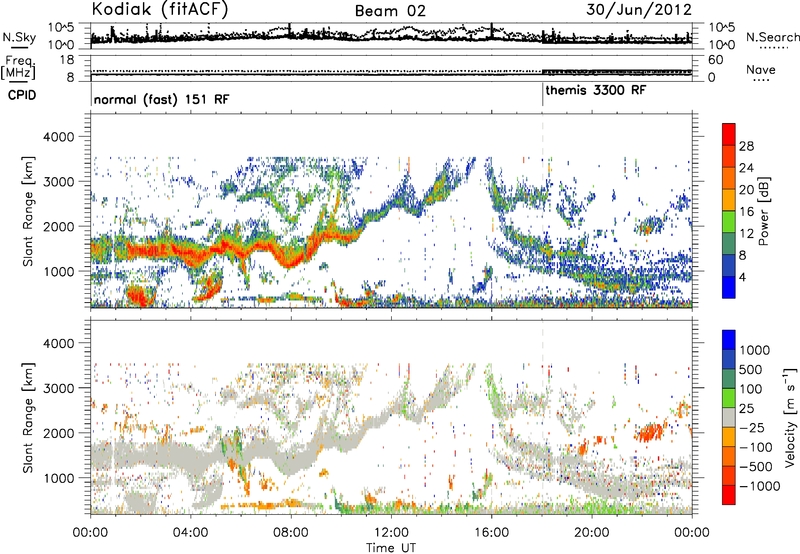
Task: Click the '-1000' tick on Velocity colorbar
Action: pyautogui.click(x=760, y=486)
